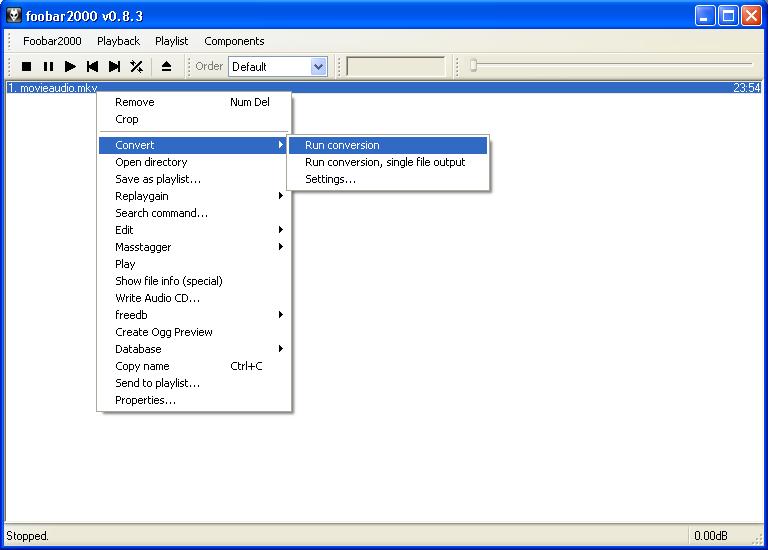Viewport: 768px width, 550px height.
Task: Expand the Database submenu
Action: [194, 349]
